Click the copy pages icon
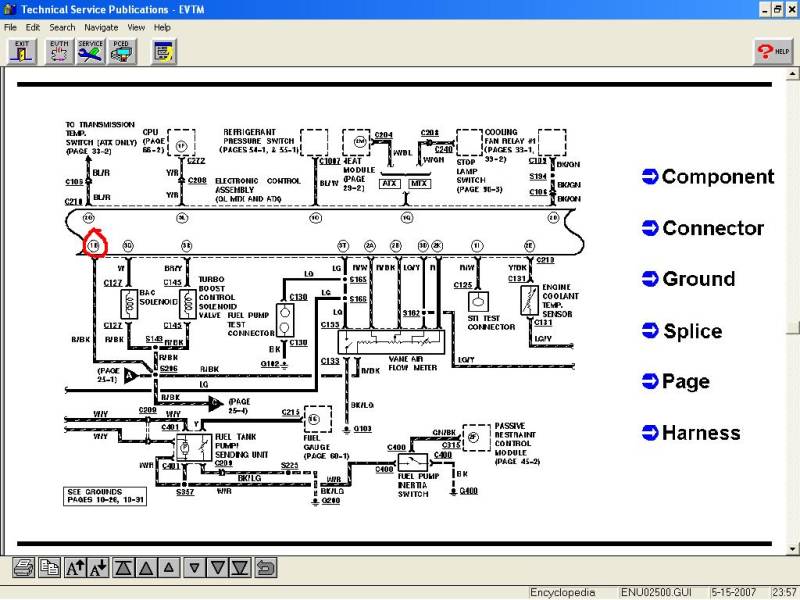Image resolution: width=800 pixels, height=600 pixels. coord(49,567)
